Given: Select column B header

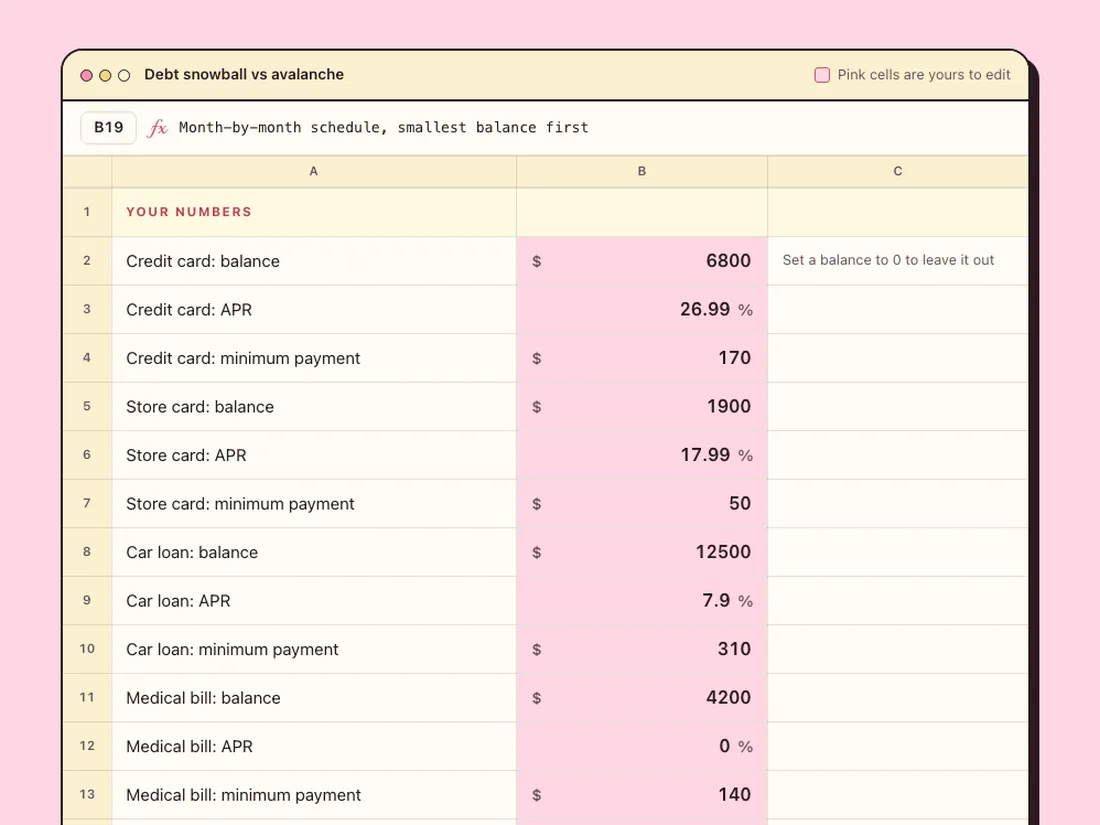Looking at the screenshot, I should (x=642, y=171).
